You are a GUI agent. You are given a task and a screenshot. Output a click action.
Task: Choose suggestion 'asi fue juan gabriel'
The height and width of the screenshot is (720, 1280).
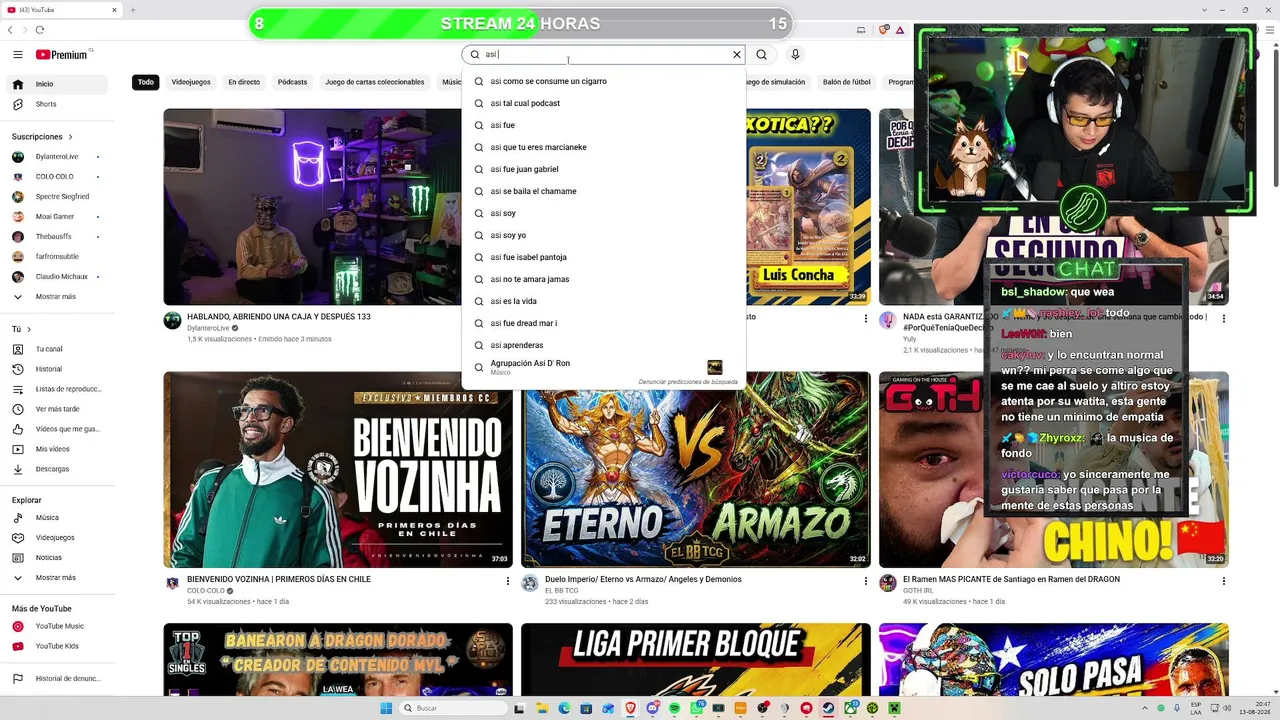pyautogui.click(x=604, y=169)
